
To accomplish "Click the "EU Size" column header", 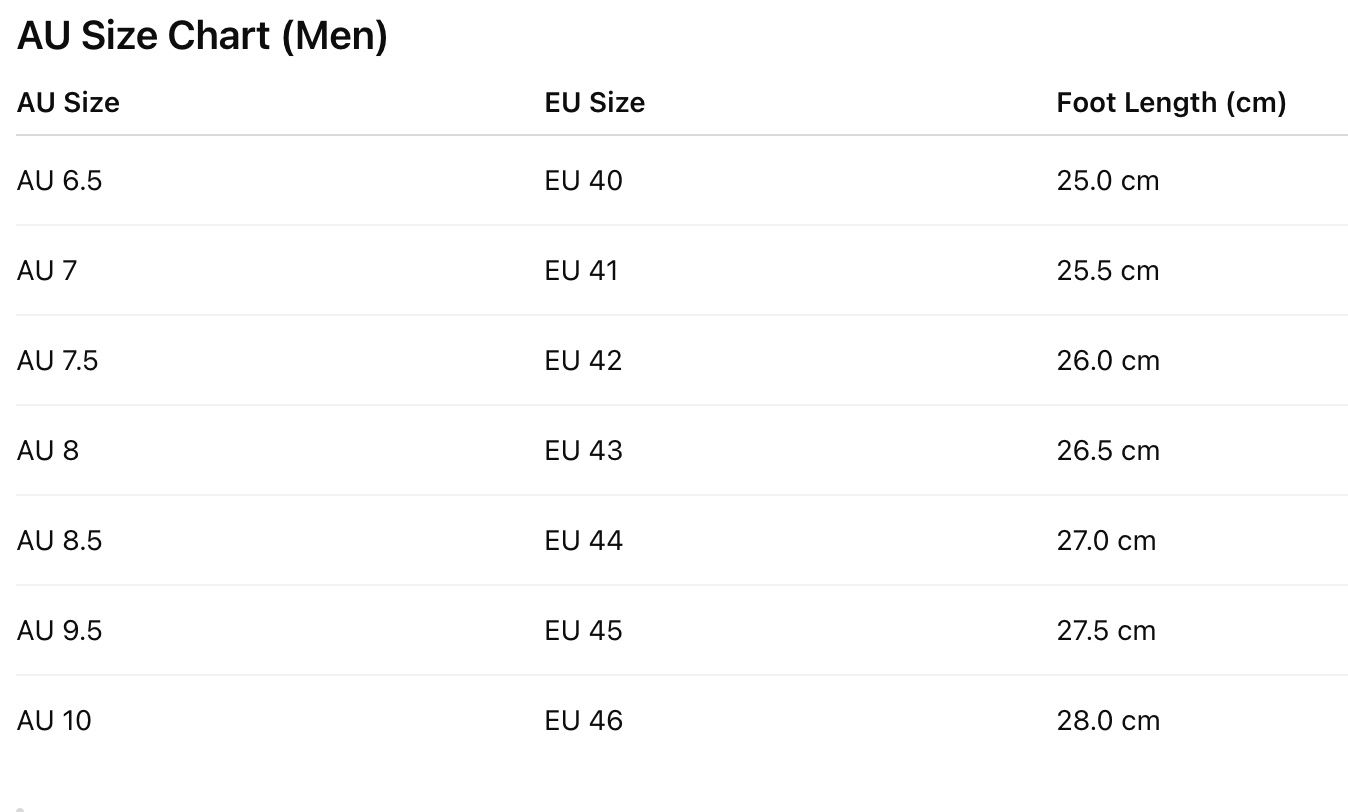I will click(595, 103).
